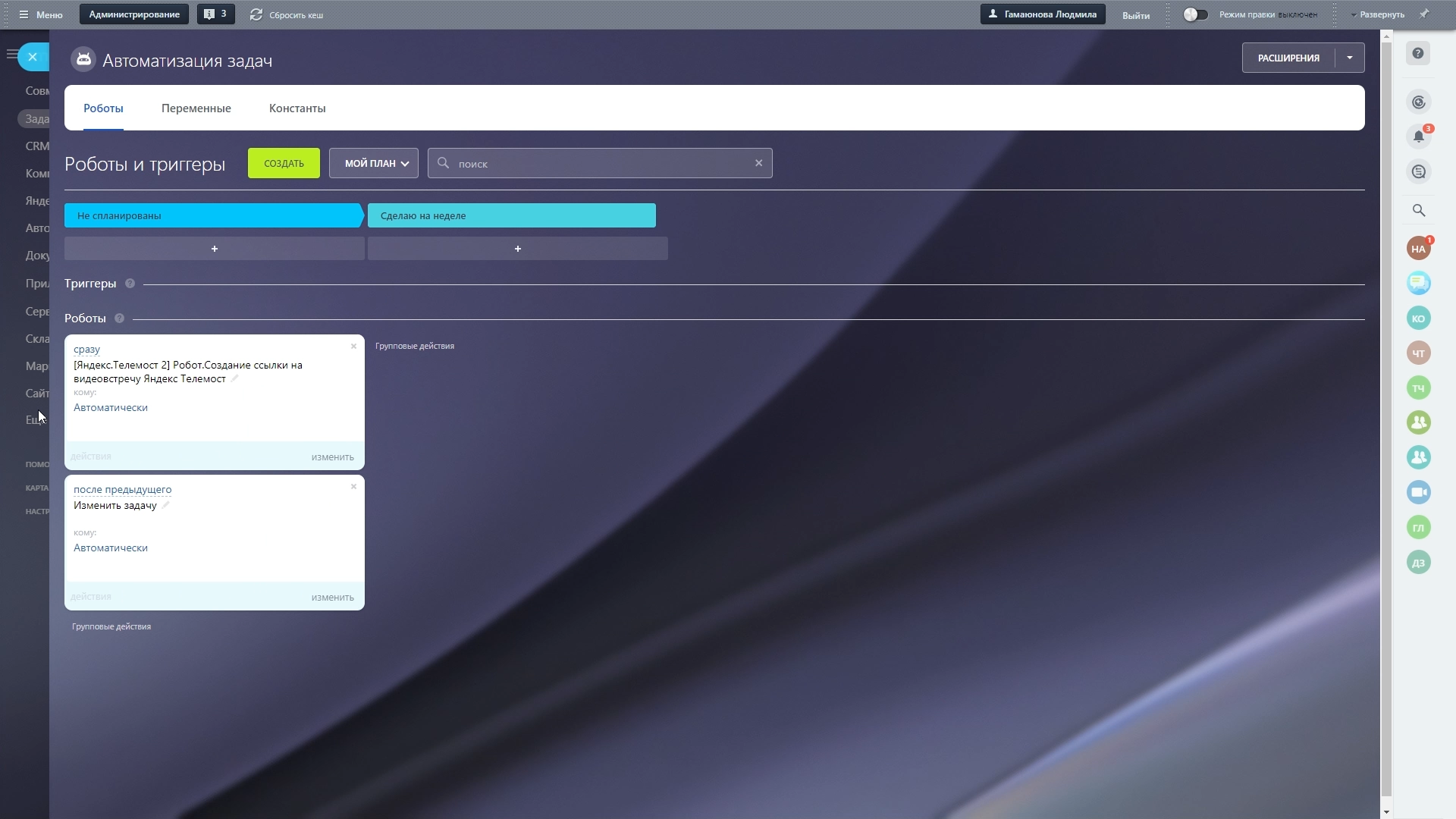Open the МОЙ ПЛАН dropdown
The width and height of the screenshot is (1456, 819).
[374, 163]
